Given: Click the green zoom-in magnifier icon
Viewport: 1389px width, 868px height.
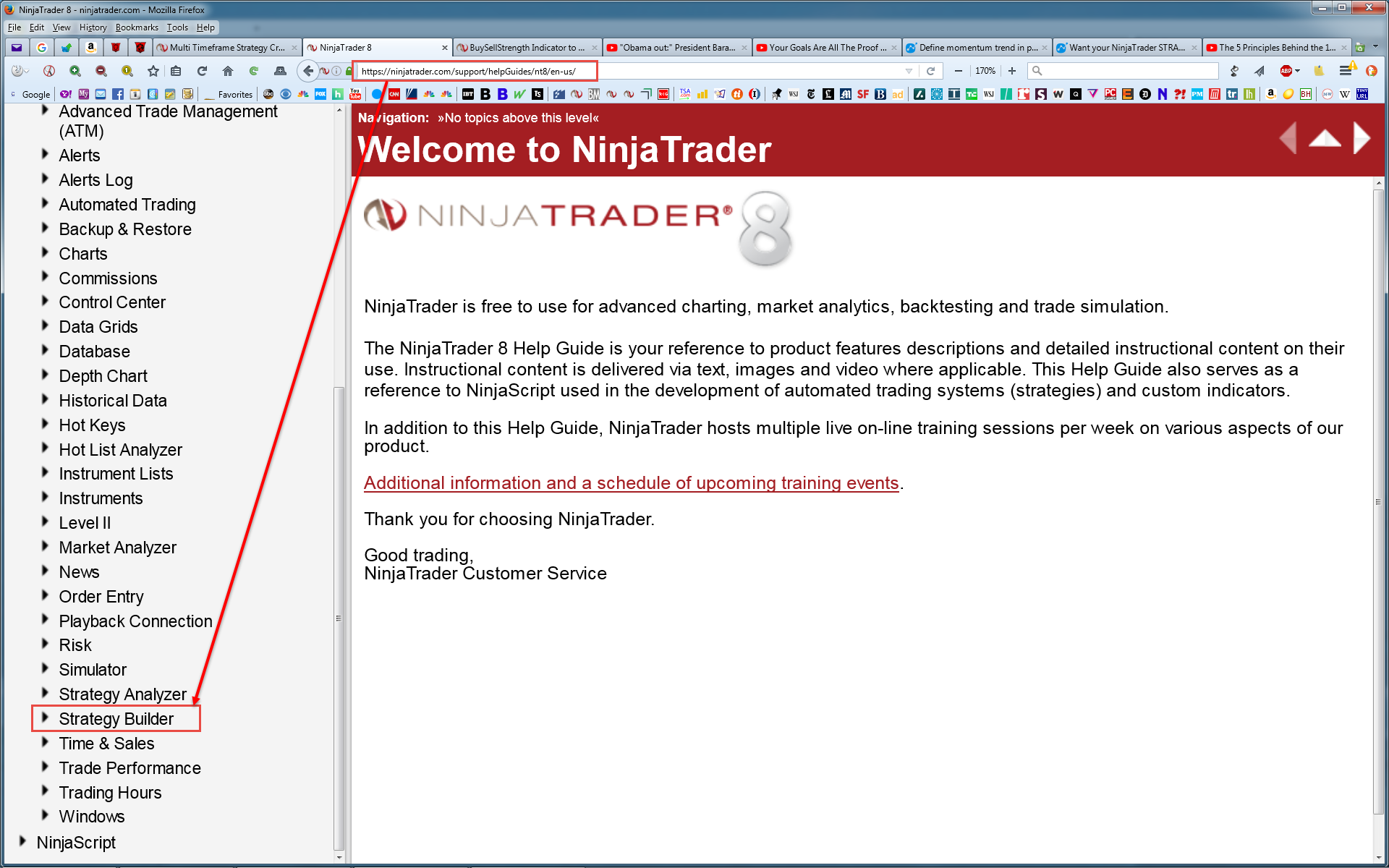Looking at the screenshot, I should click(x=75, y=71).
